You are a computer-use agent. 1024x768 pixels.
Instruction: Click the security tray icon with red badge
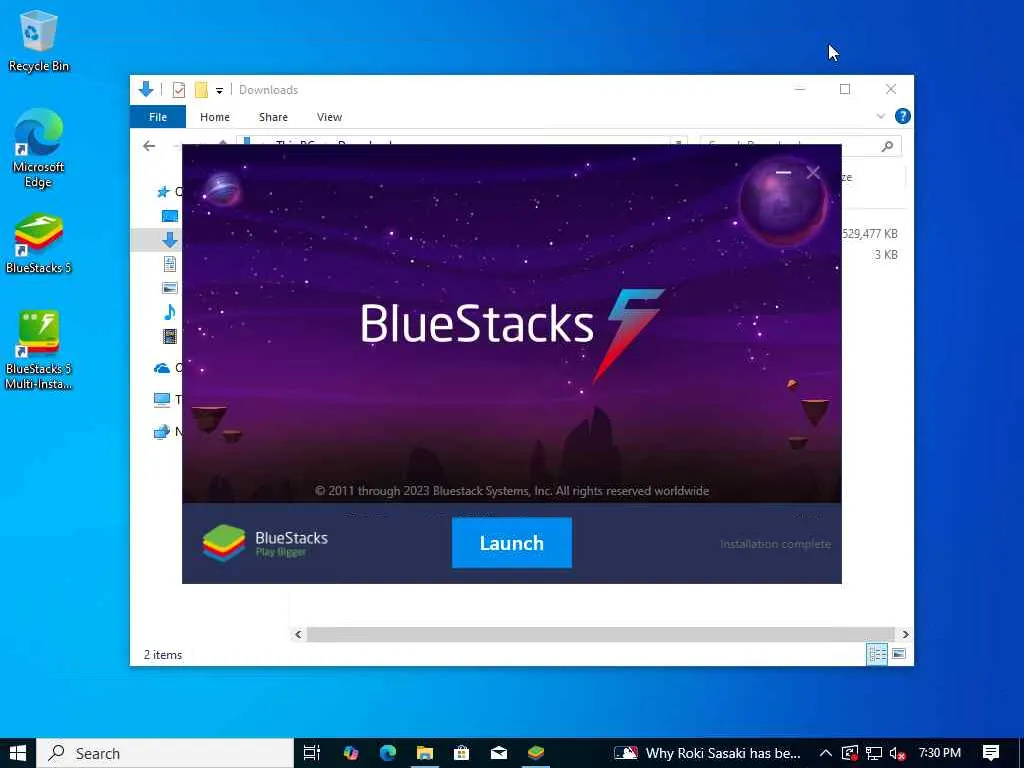[850, 754]
